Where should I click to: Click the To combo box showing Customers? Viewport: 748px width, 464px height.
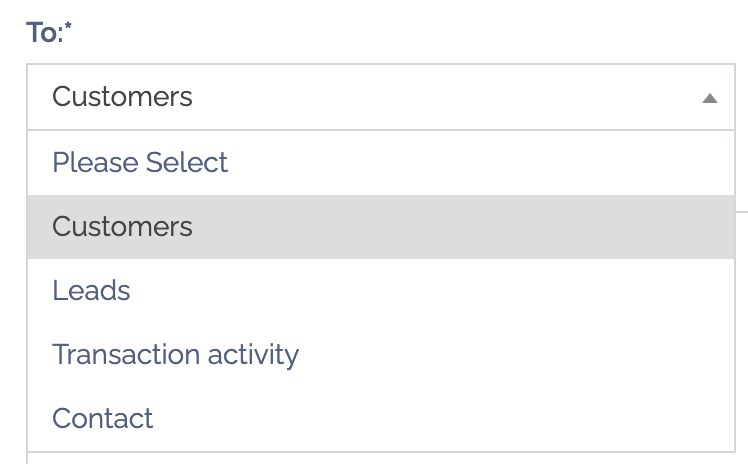(380, 97)
